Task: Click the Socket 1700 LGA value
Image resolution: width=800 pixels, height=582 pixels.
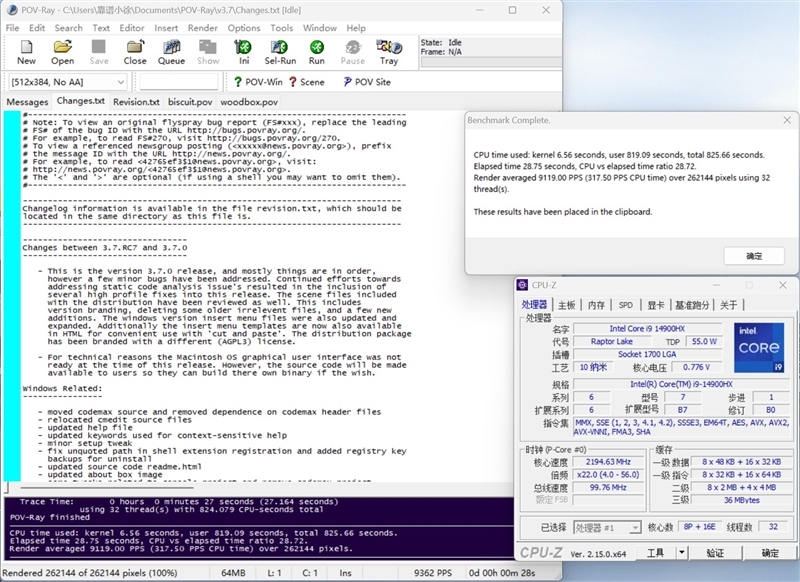Action: 647,354
